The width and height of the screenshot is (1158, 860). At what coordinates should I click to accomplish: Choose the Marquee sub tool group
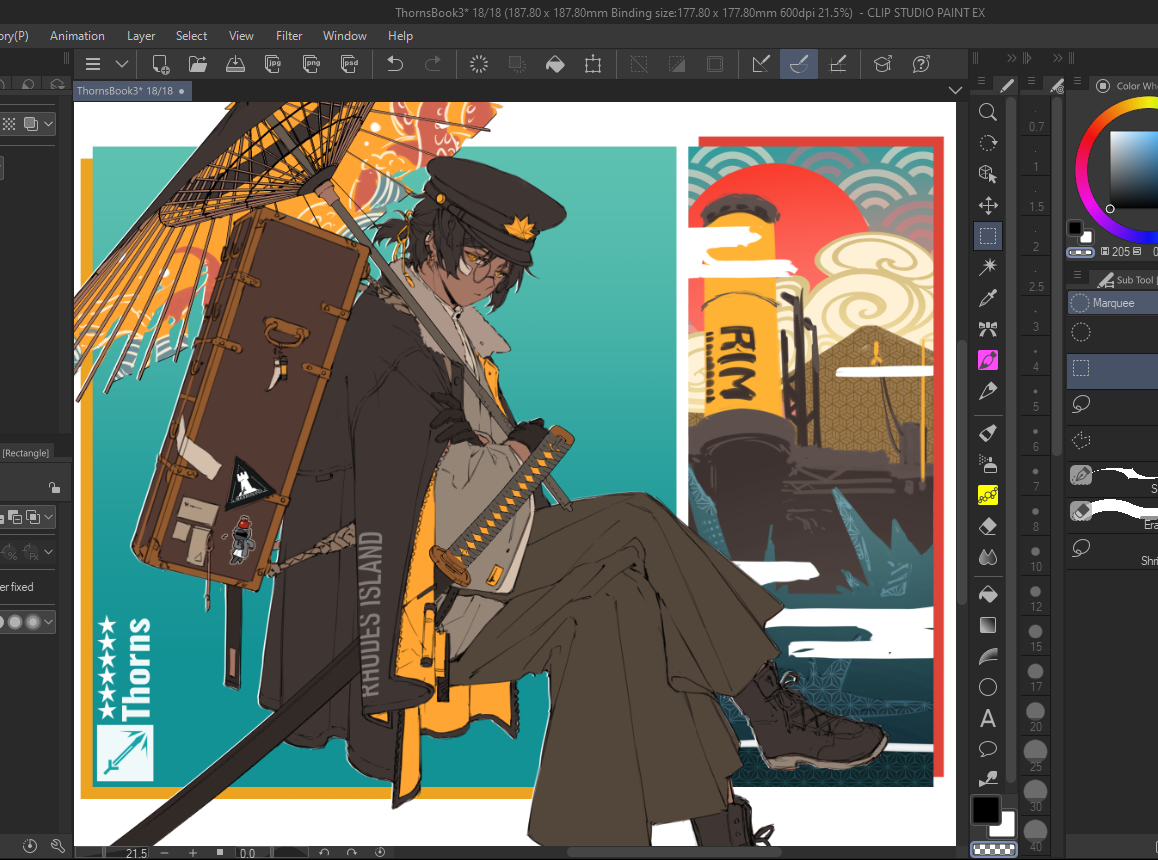[x=1112, y=303]
